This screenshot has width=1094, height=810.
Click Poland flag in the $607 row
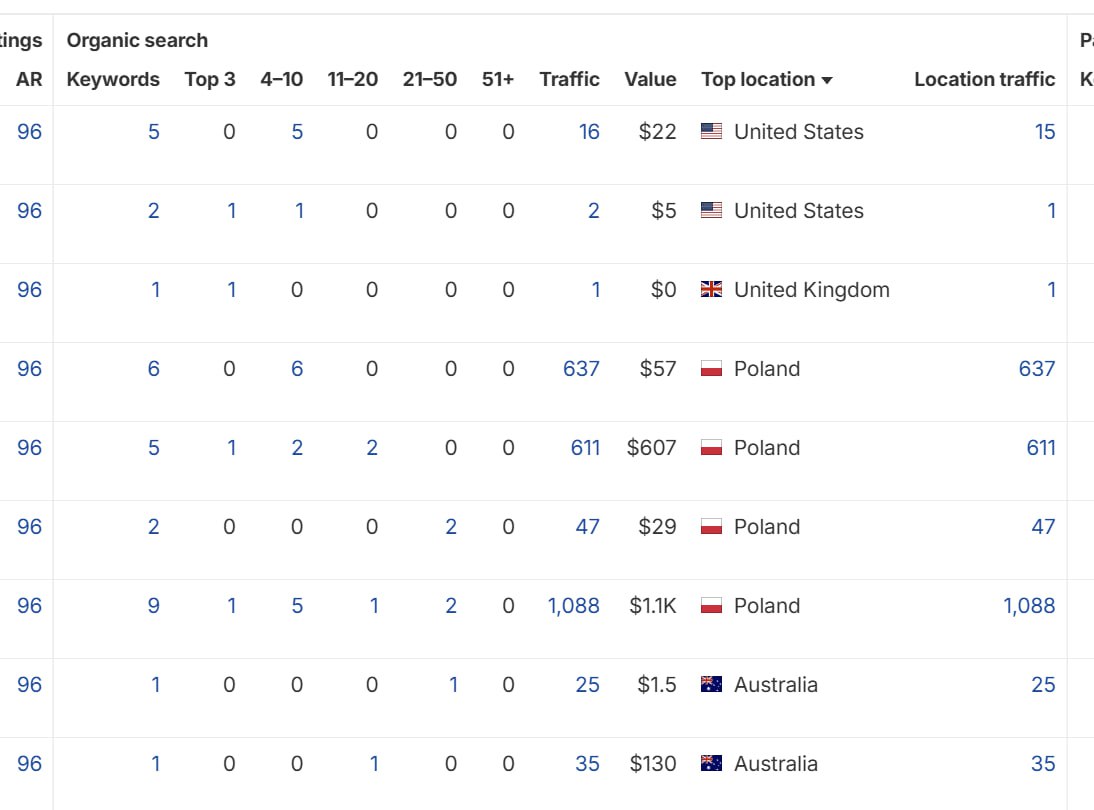coord(711,448)
